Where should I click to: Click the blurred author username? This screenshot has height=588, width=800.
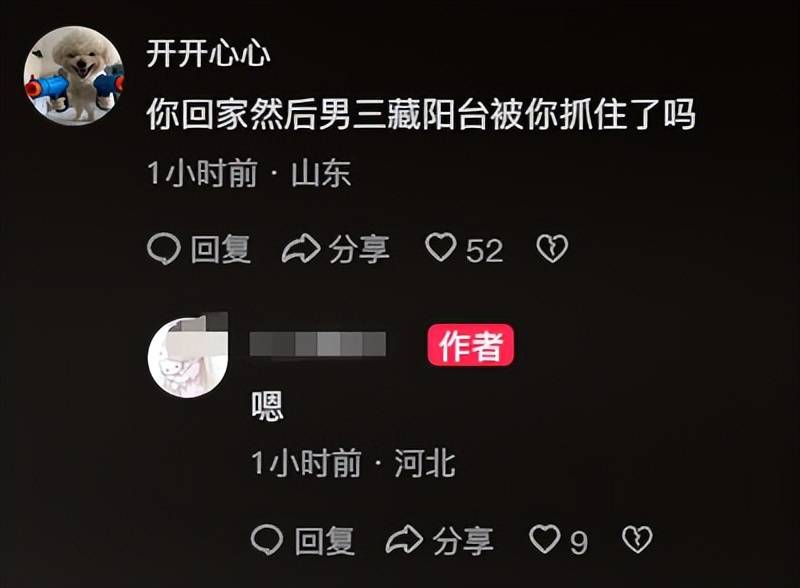(x=317, y=344)
